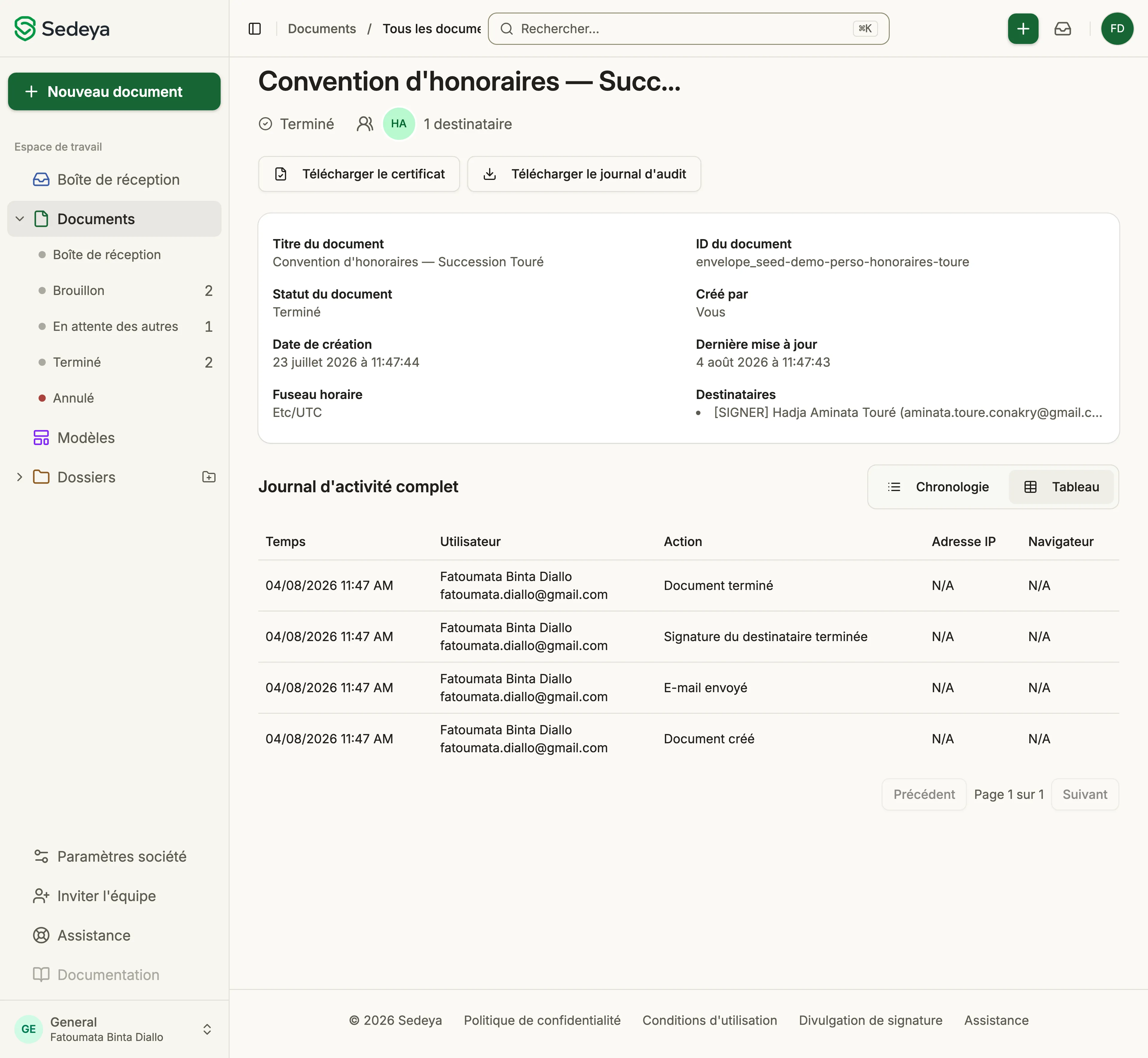Screen dimensions: 1148x1058
Task: Click the Navigateur column header
Action: [x=1060, y=542]
